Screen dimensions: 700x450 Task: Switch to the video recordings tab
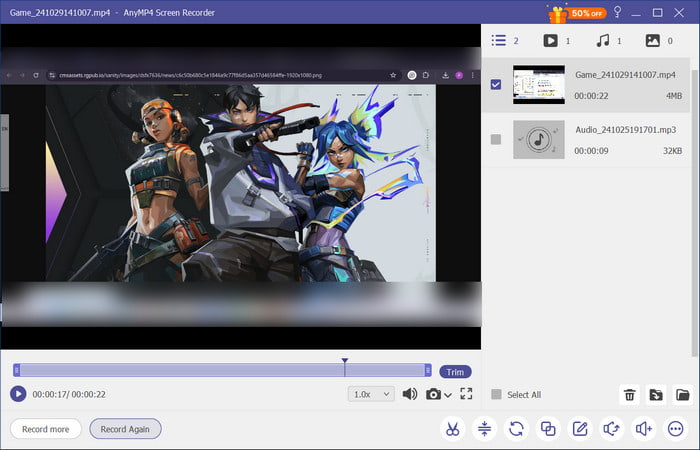(550, 41)
